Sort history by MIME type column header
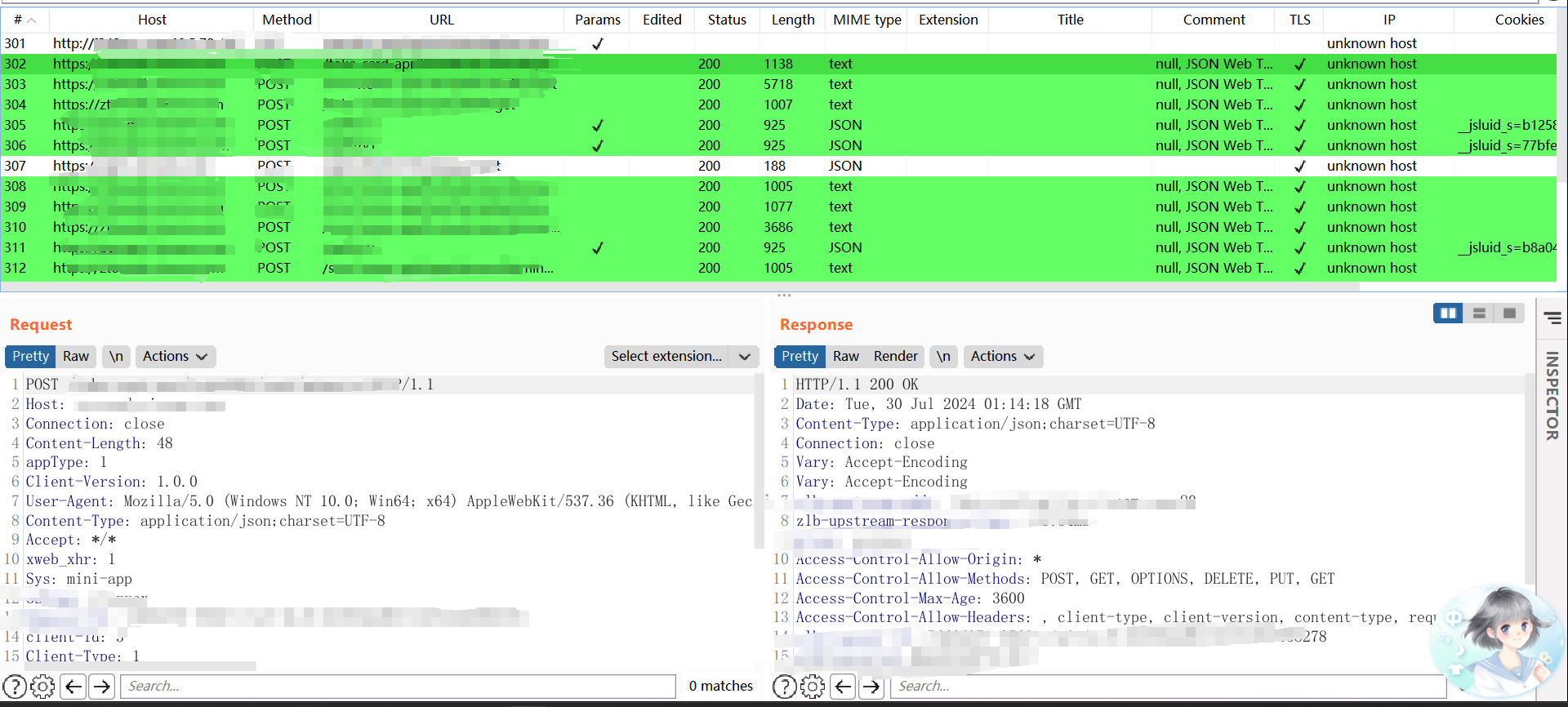Viewport: 1568px width, 707px height. [866, 20]
